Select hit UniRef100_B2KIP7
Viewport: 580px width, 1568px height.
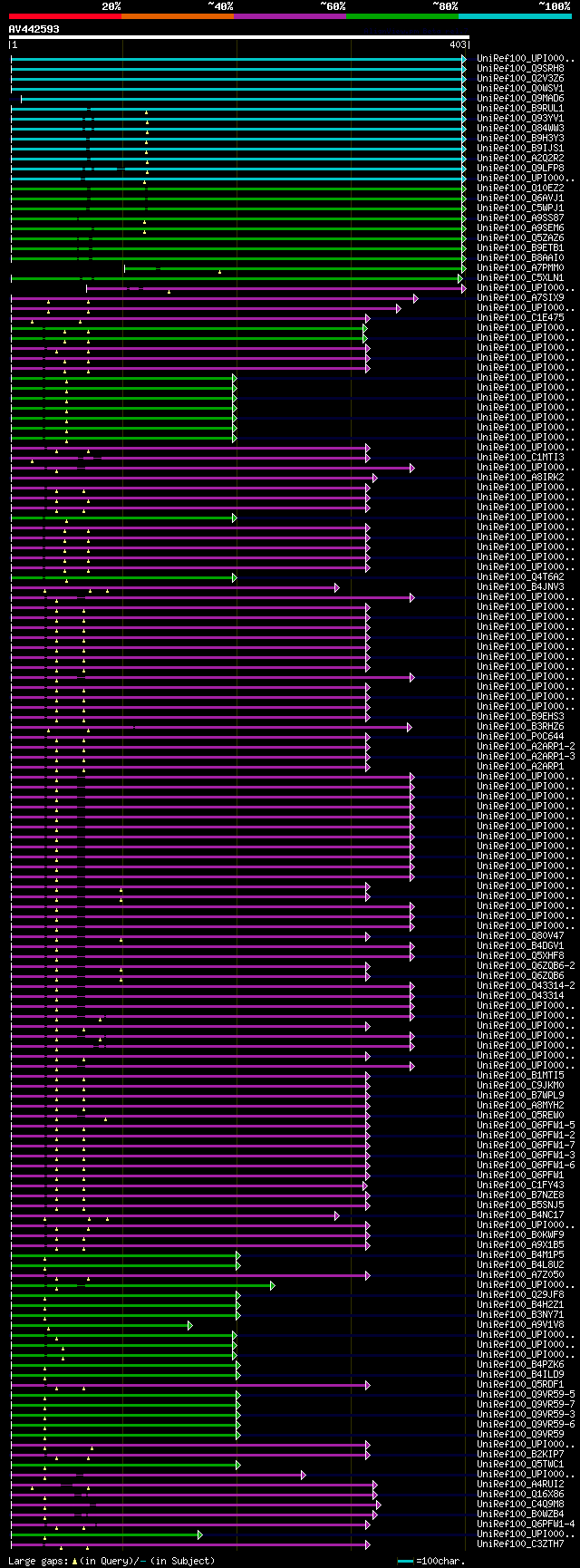[520, 1454]
